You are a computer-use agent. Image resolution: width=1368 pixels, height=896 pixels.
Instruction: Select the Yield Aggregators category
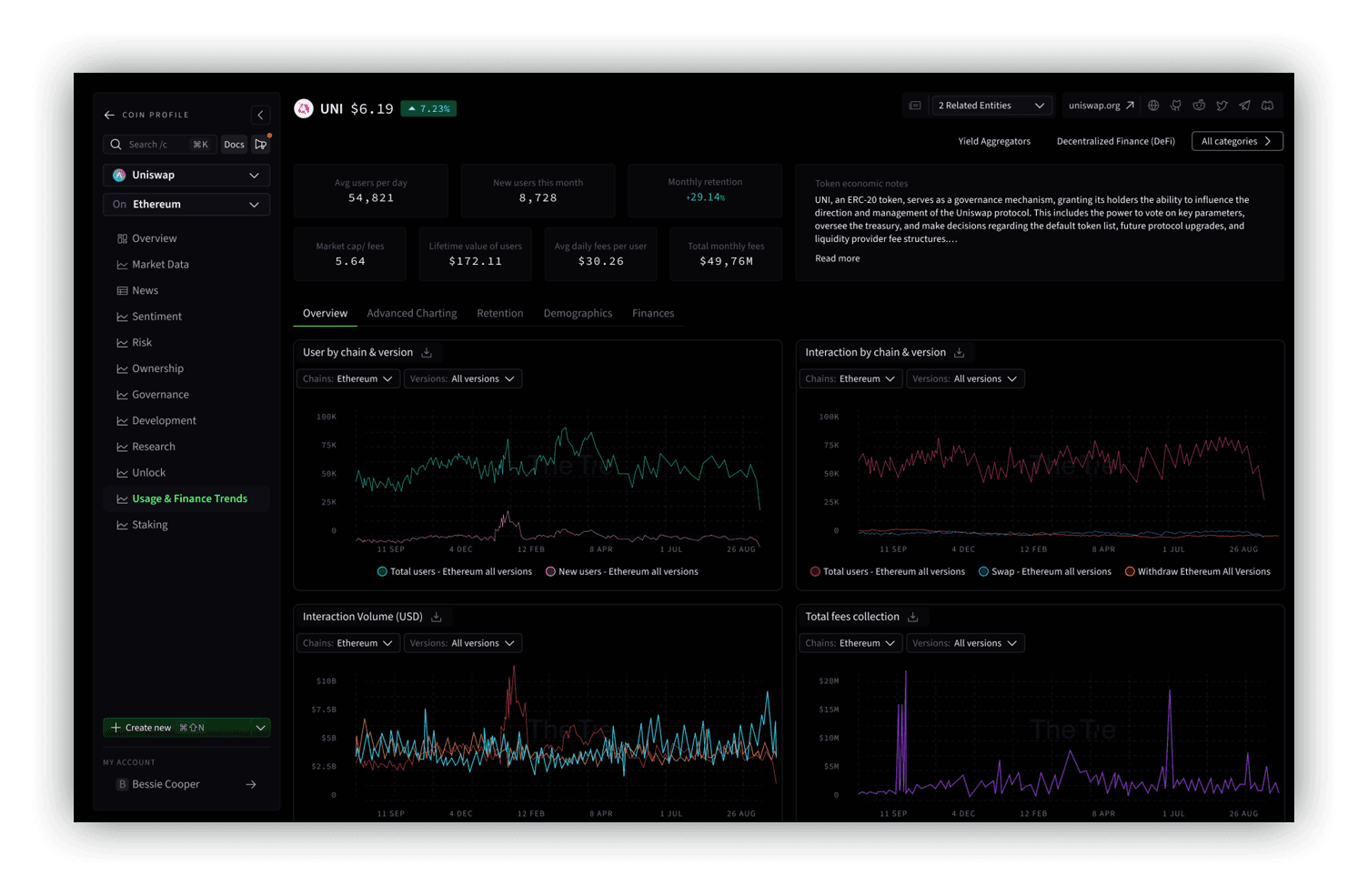click(x=994, y=141)
